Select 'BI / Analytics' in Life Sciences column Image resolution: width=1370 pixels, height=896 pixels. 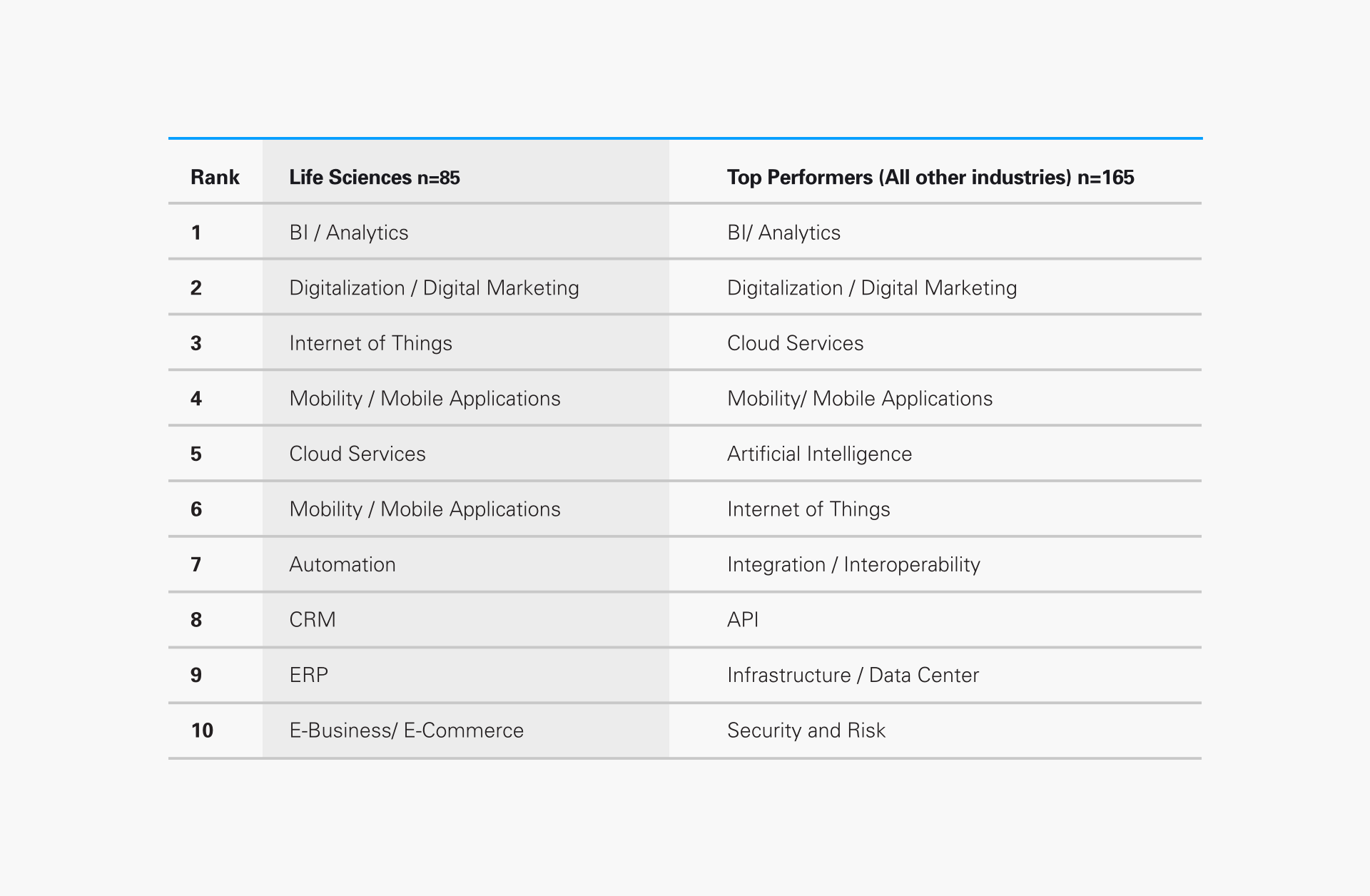pos(348,233)
